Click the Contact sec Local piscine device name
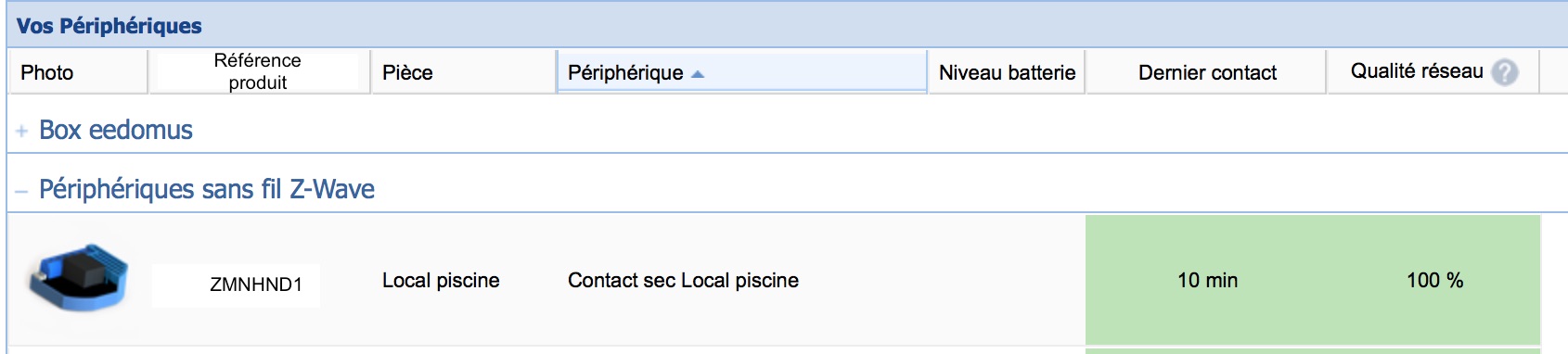1568x354 pixels. [683, 280]
